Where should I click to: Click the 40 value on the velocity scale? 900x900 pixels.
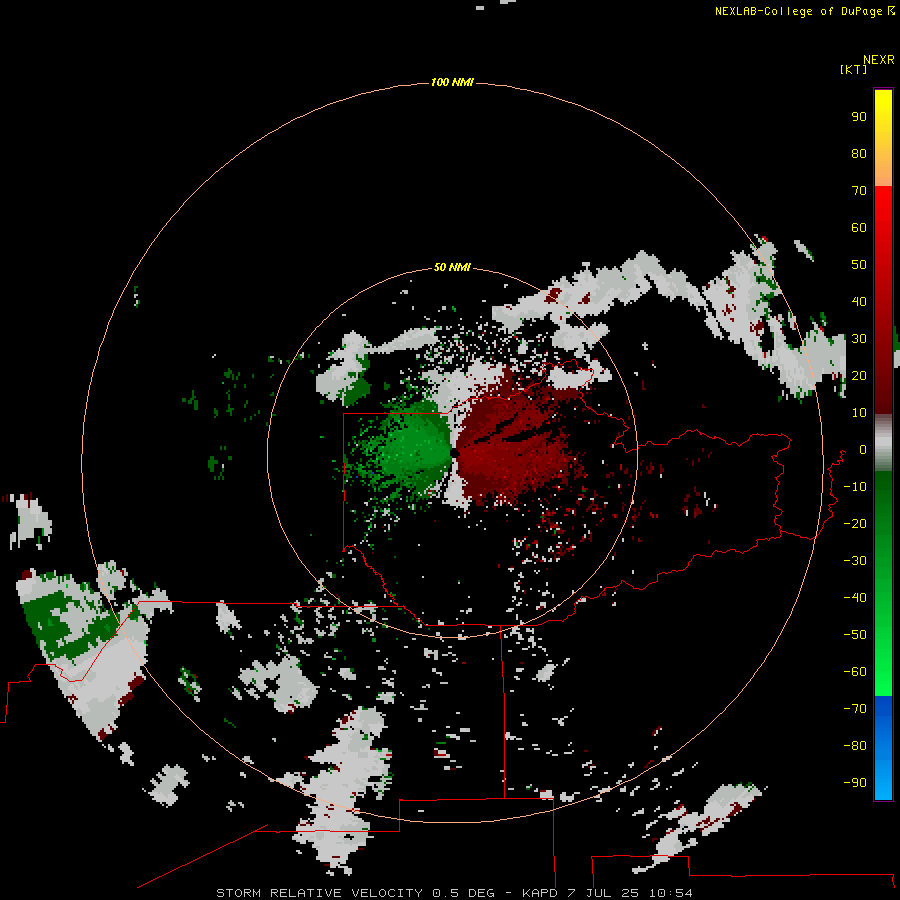(859, 301)
